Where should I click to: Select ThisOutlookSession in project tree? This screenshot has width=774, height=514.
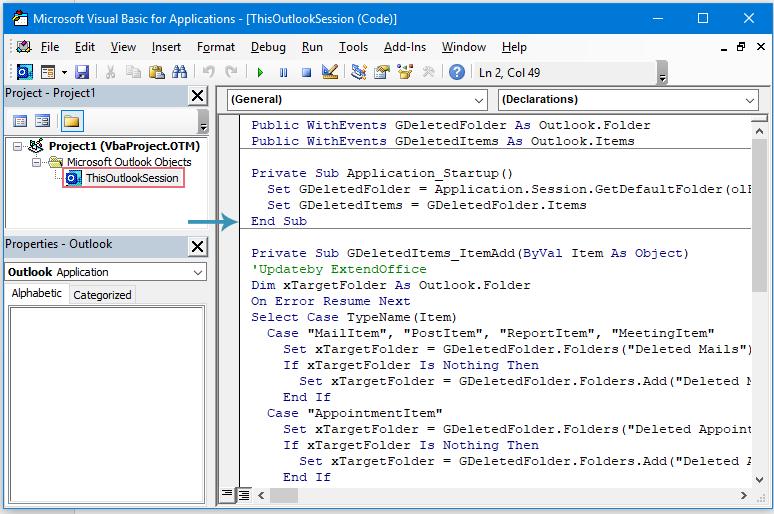(131, 178)
